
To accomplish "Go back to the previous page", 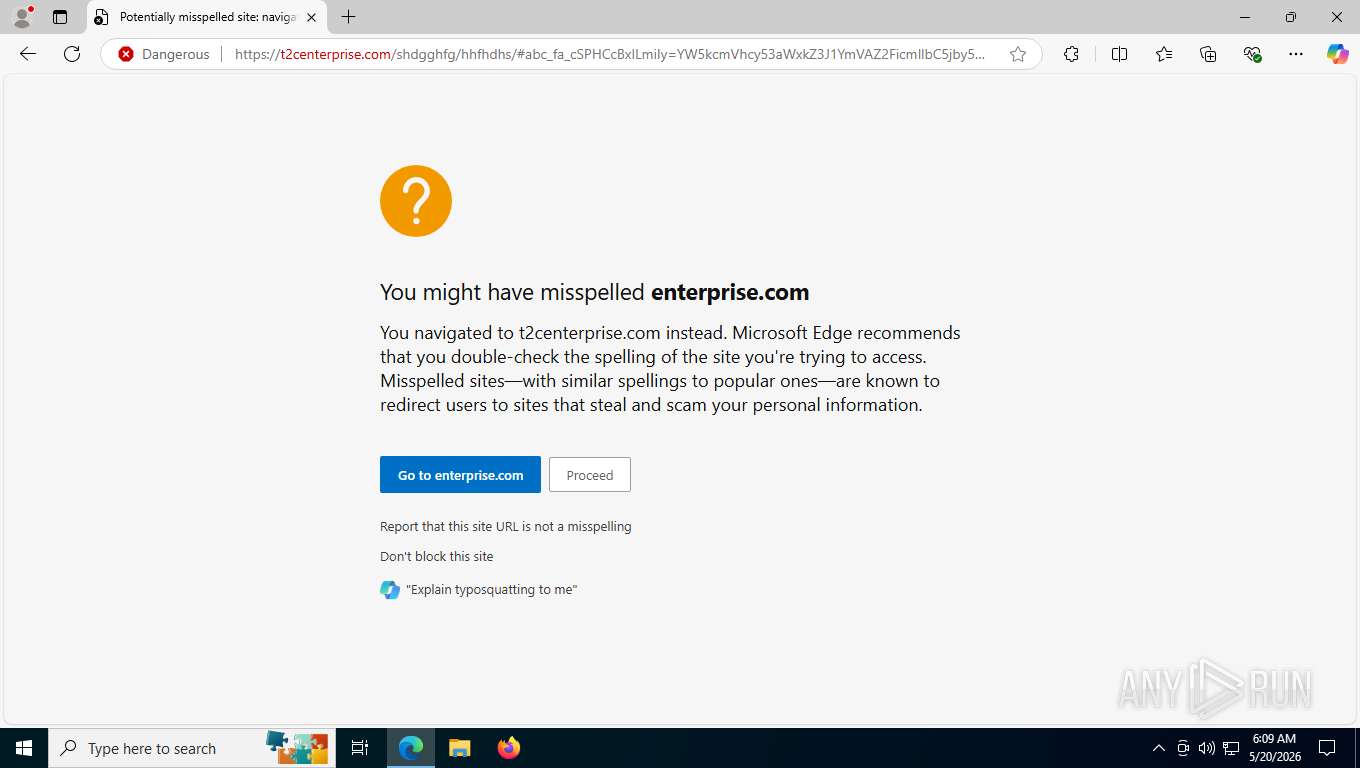I will click(28, 54).
